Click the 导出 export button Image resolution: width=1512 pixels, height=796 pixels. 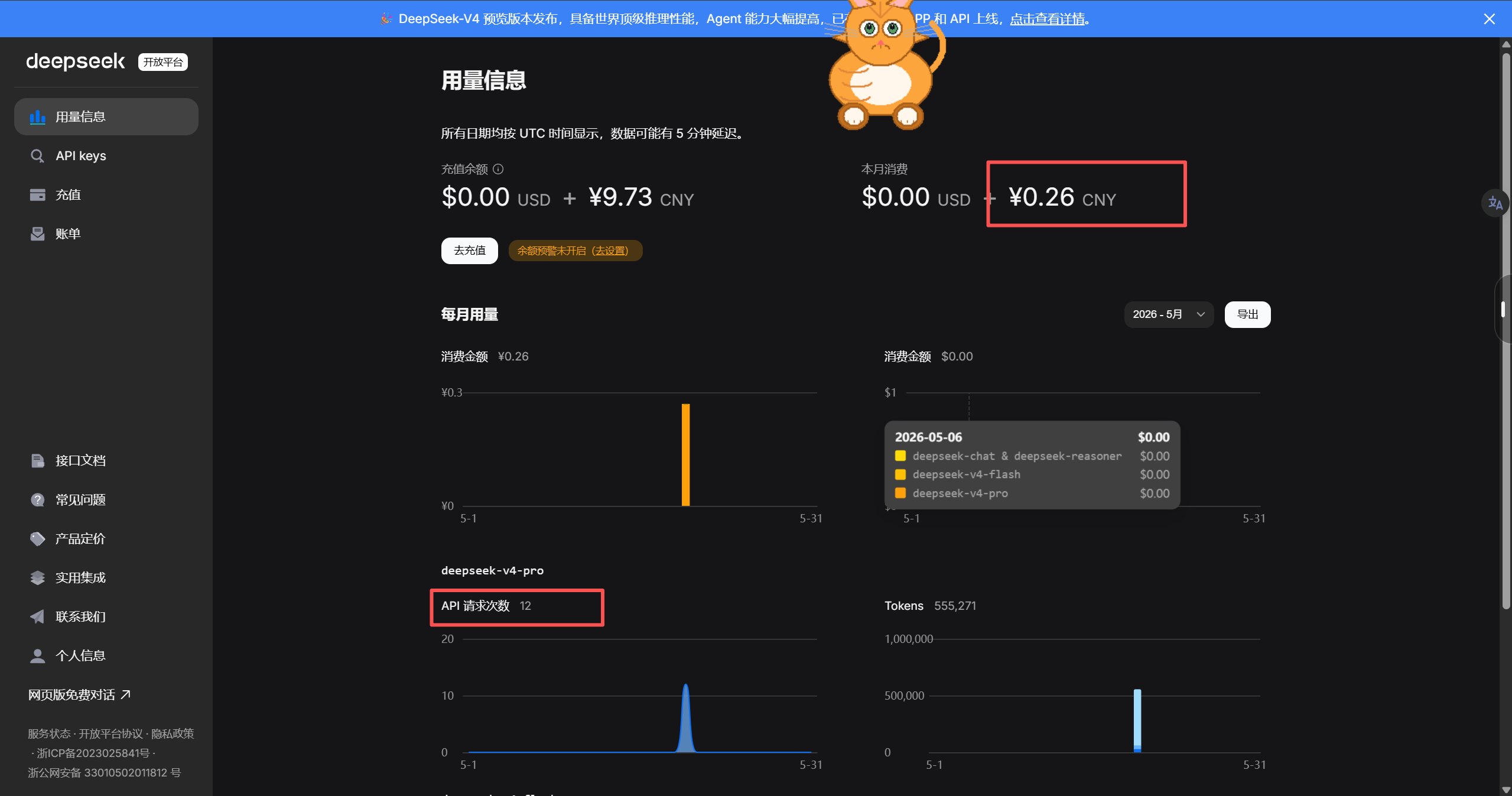coord(1247,314)
